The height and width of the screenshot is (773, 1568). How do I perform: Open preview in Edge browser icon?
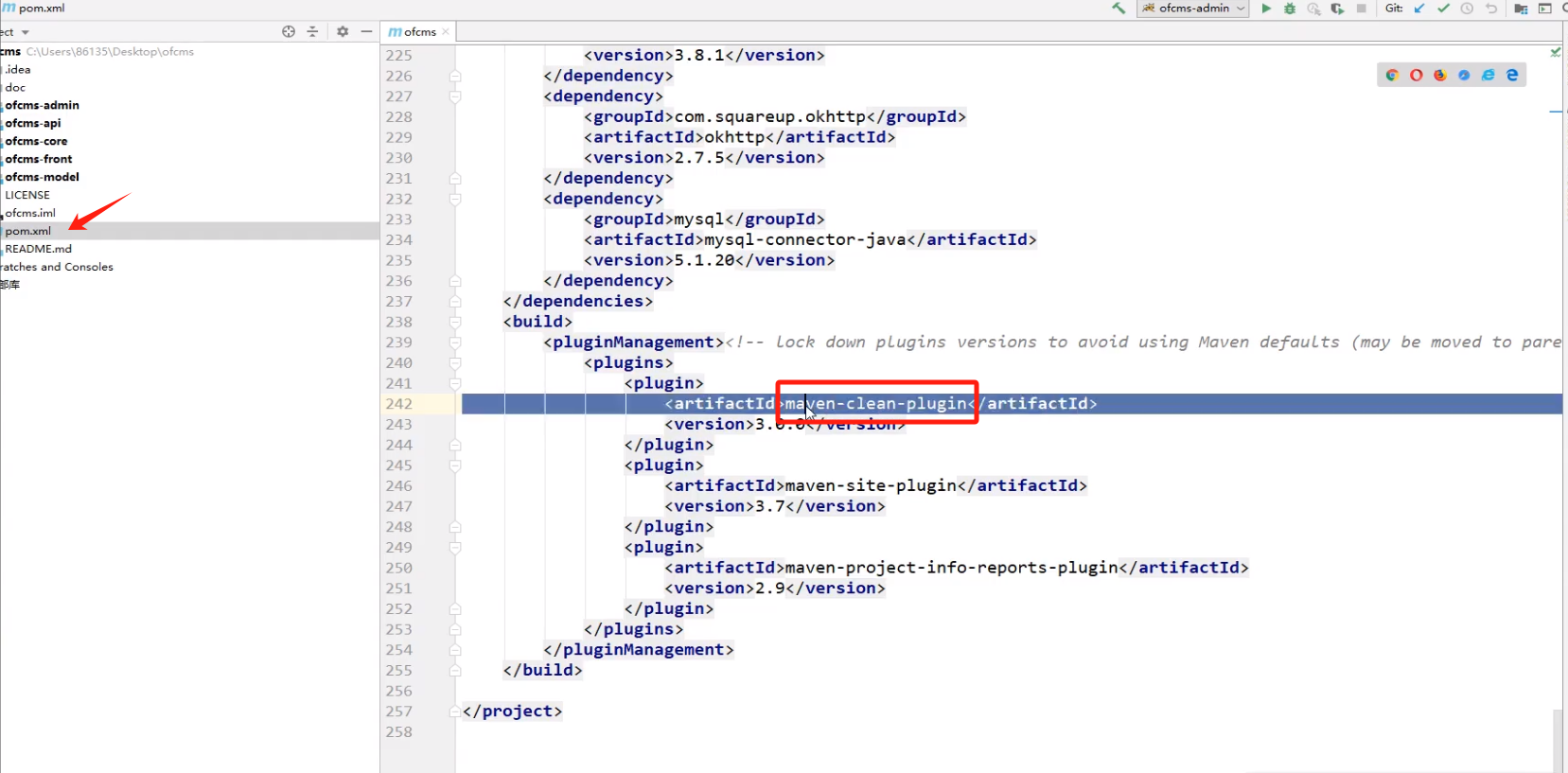[x=1512, y=75]
